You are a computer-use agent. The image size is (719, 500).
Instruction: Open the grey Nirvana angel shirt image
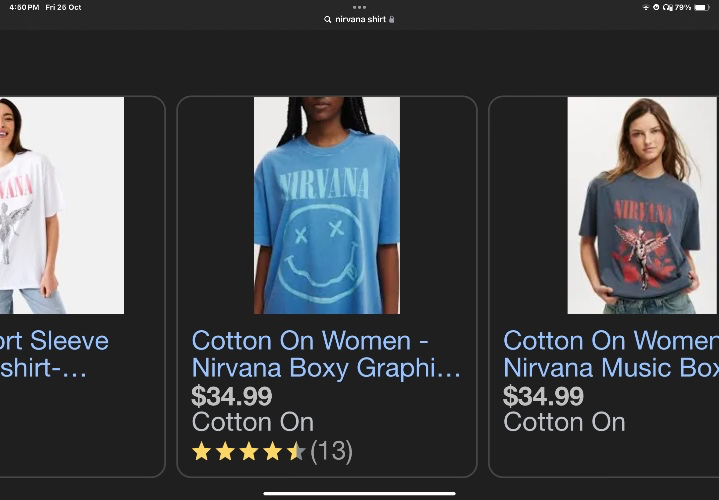coord(642,205)
